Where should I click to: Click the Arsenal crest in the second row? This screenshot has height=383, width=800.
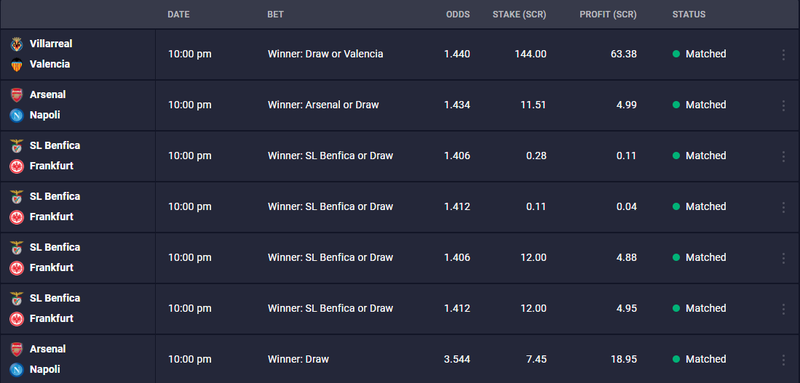point(17,95)
